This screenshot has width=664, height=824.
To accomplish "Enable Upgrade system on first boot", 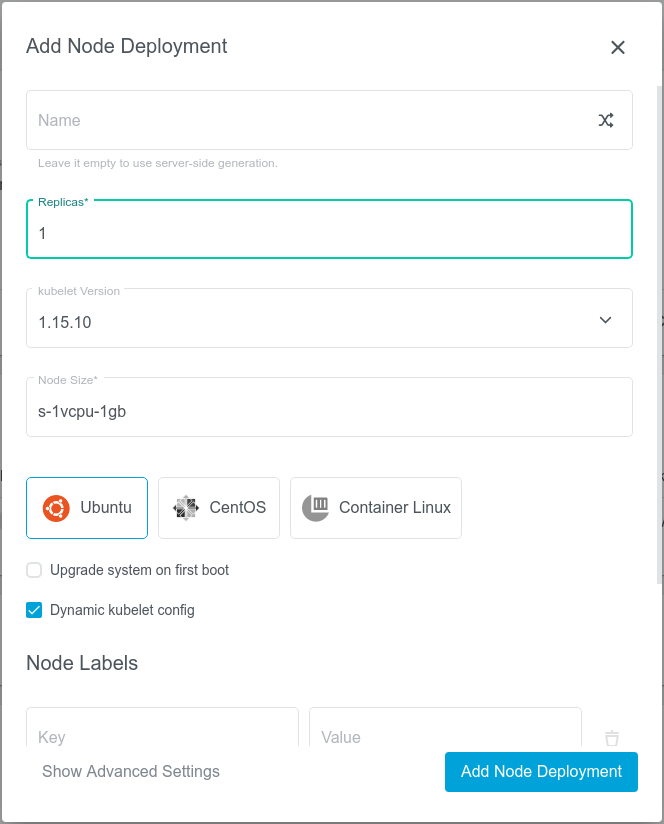I will pos(34,570).
